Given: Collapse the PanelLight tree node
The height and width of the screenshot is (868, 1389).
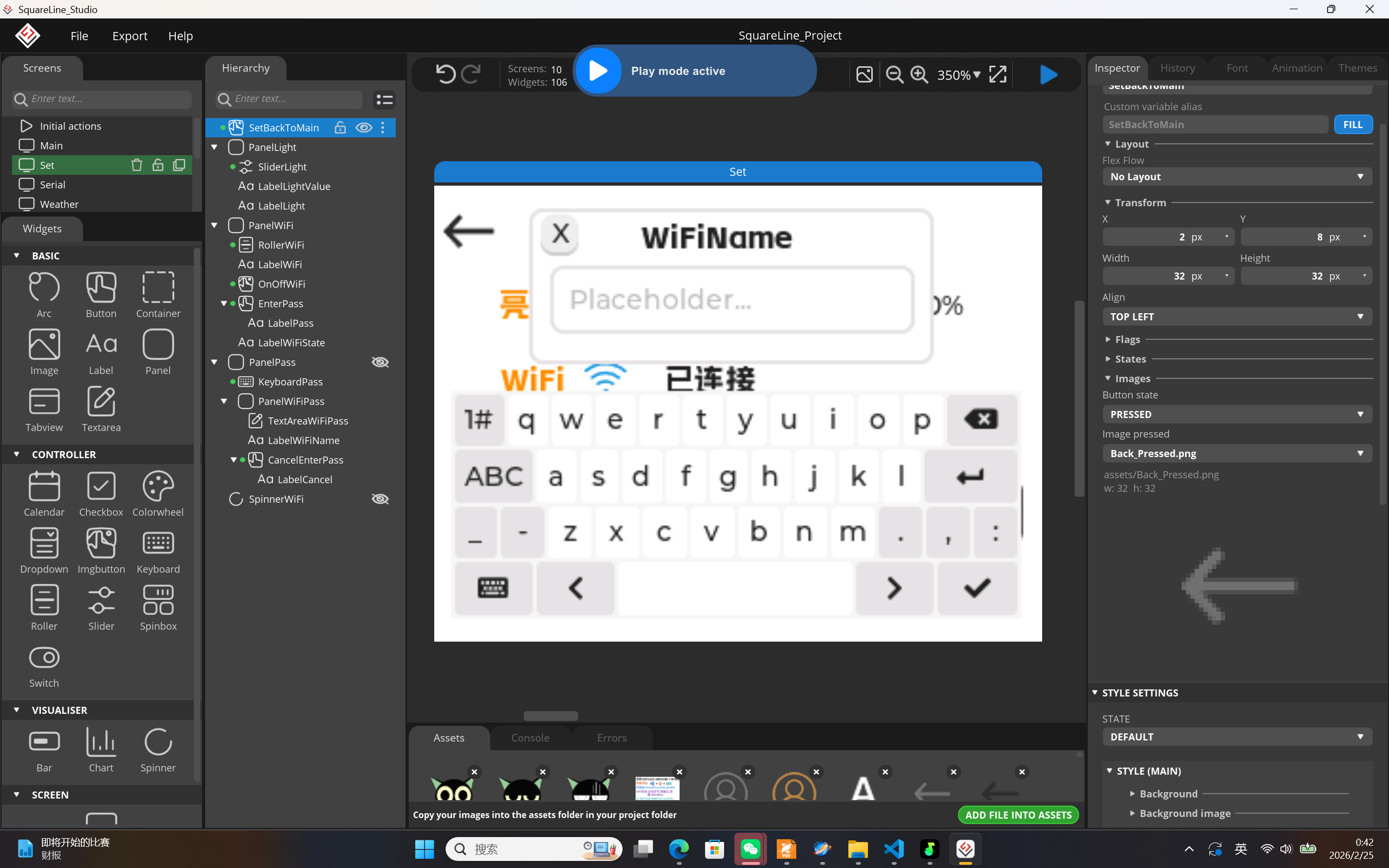Looking at the screenshot, I should (214, 147).
